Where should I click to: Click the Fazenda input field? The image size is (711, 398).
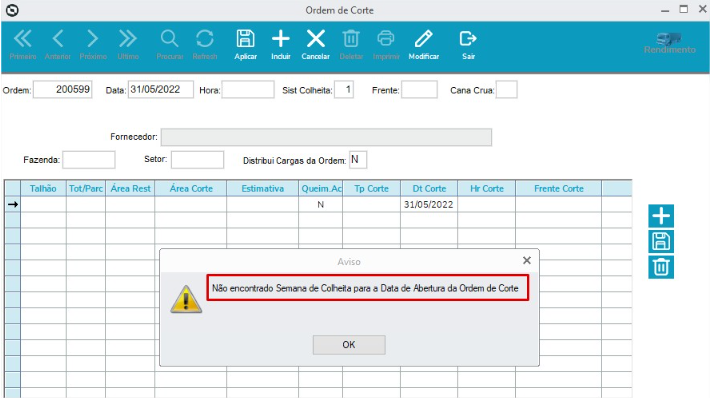click(88, 160)
